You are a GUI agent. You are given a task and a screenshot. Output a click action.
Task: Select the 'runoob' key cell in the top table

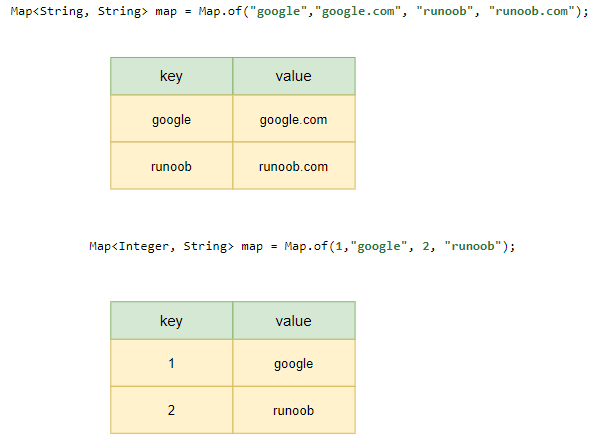coord(172,166)
